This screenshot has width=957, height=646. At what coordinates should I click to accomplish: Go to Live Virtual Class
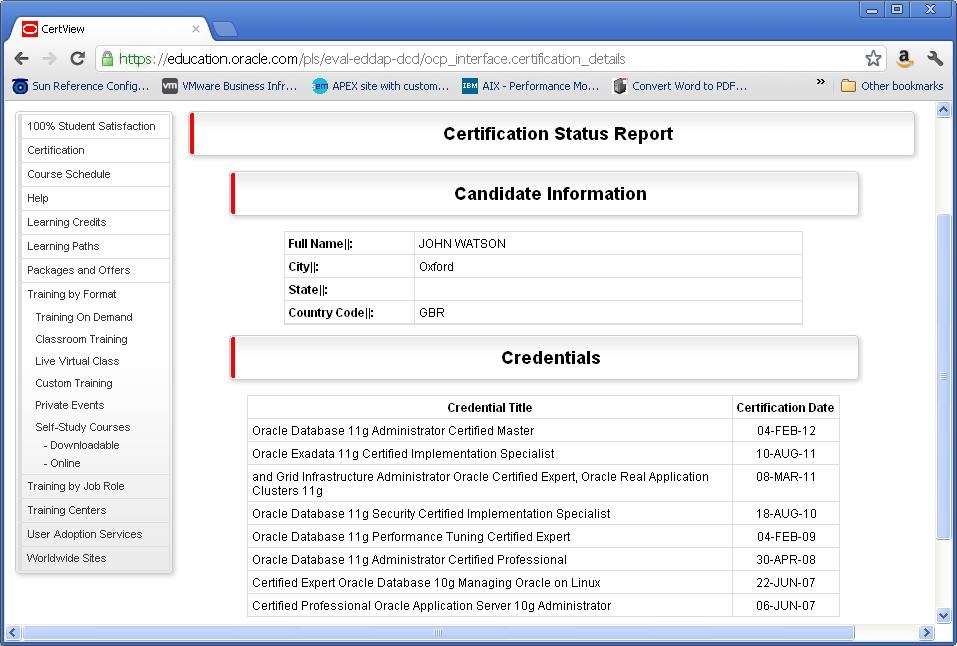(x=77, y=361)
